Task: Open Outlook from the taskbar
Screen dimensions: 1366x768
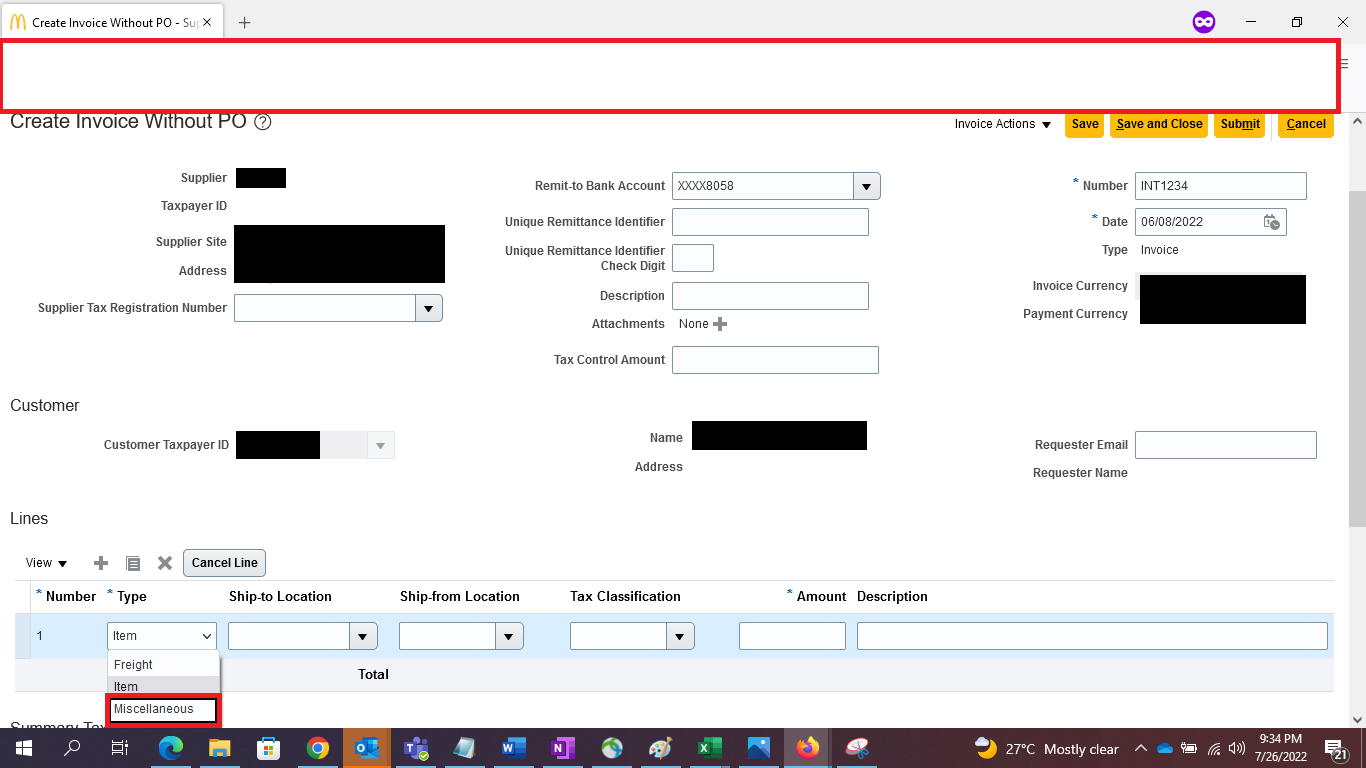Action: pyautogui.click(x=367, y=748)
